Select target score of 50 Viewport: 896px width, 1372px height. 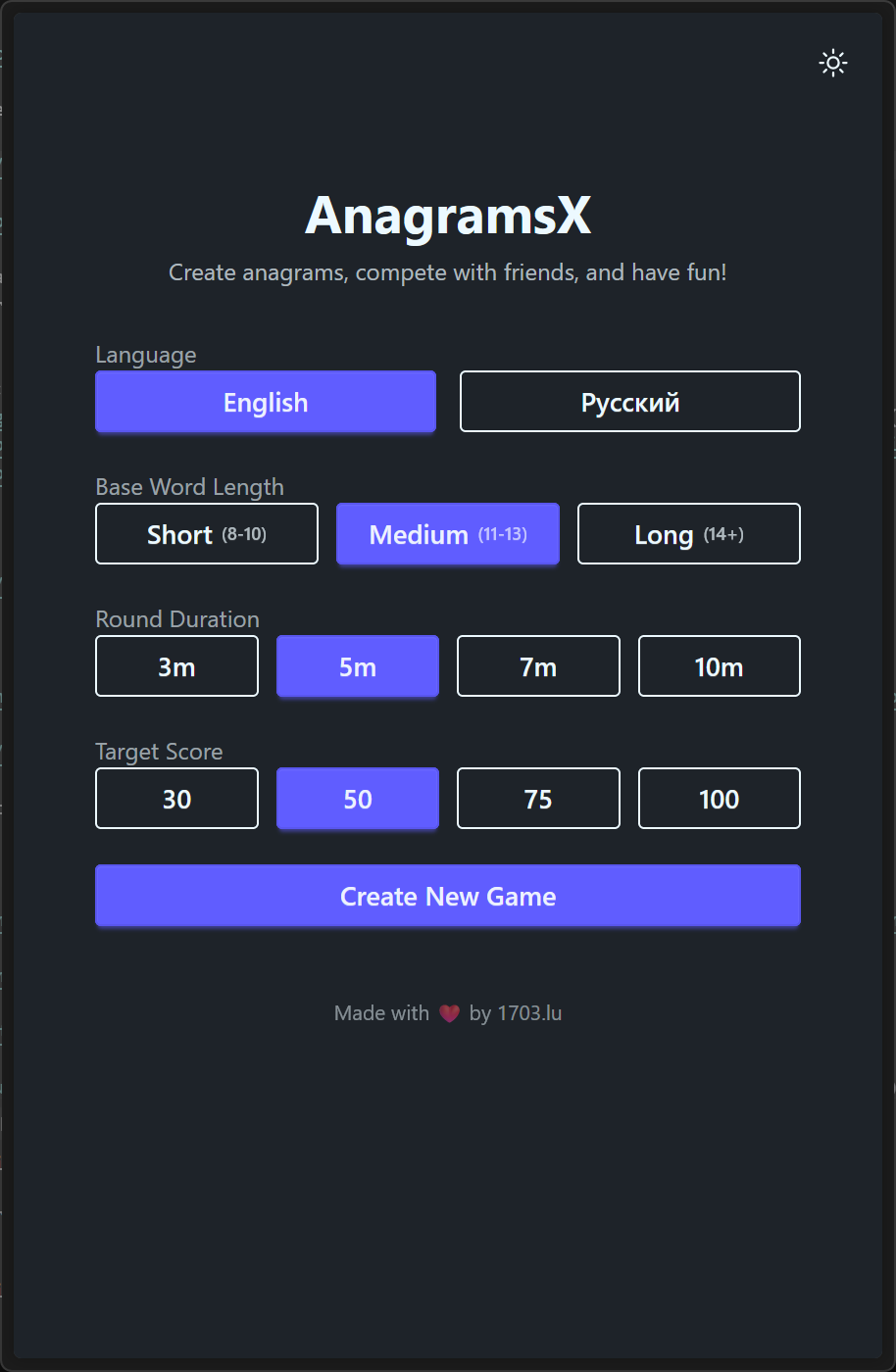point(358,799)
